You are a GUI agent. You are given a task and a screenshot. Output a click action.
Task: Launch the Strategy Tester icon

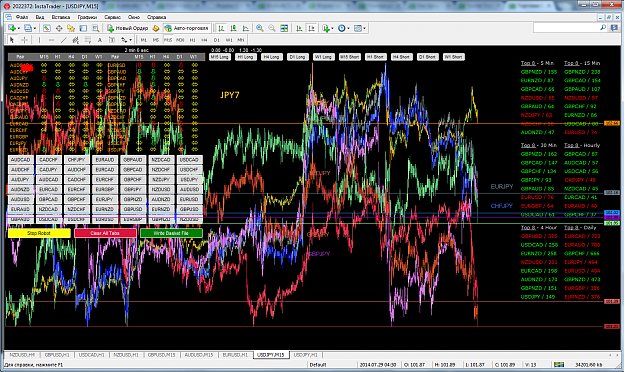pyautogui.click(x=95, y=28)
